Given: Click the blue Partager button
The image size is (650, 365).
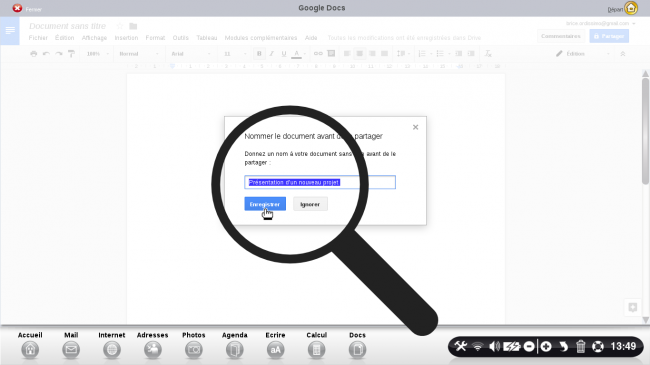Looking at the screenshot, I should [x=609, y=36].
